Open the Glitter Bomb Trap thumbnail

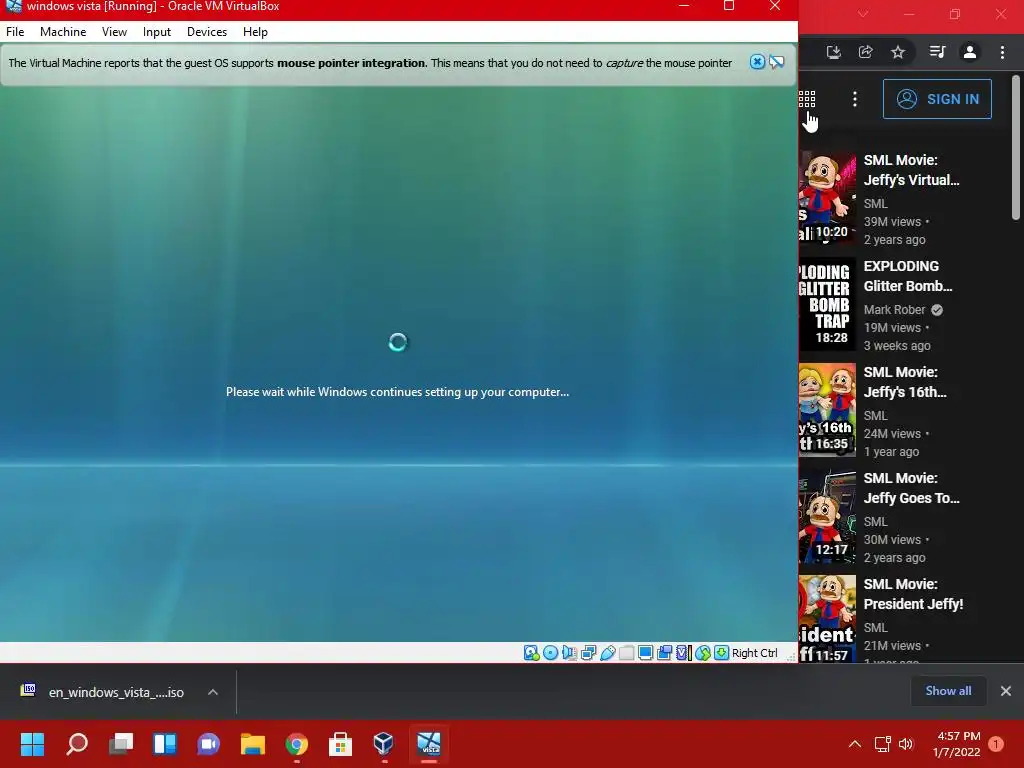827,304
